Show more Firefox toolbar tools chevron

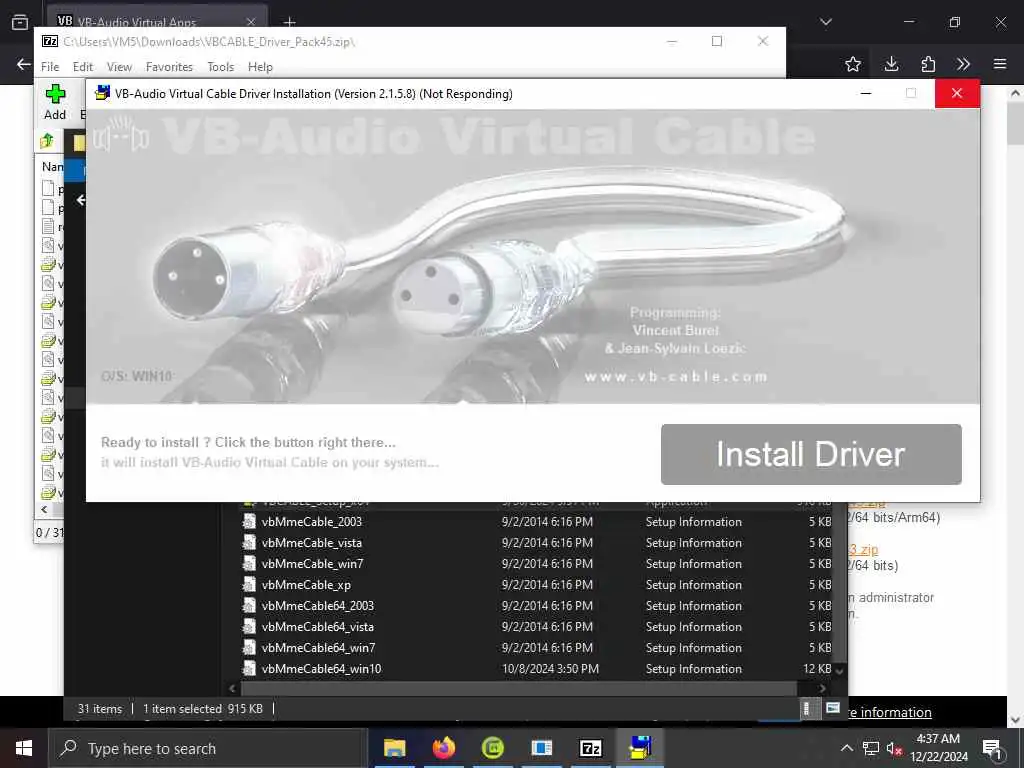pos(963,64)
